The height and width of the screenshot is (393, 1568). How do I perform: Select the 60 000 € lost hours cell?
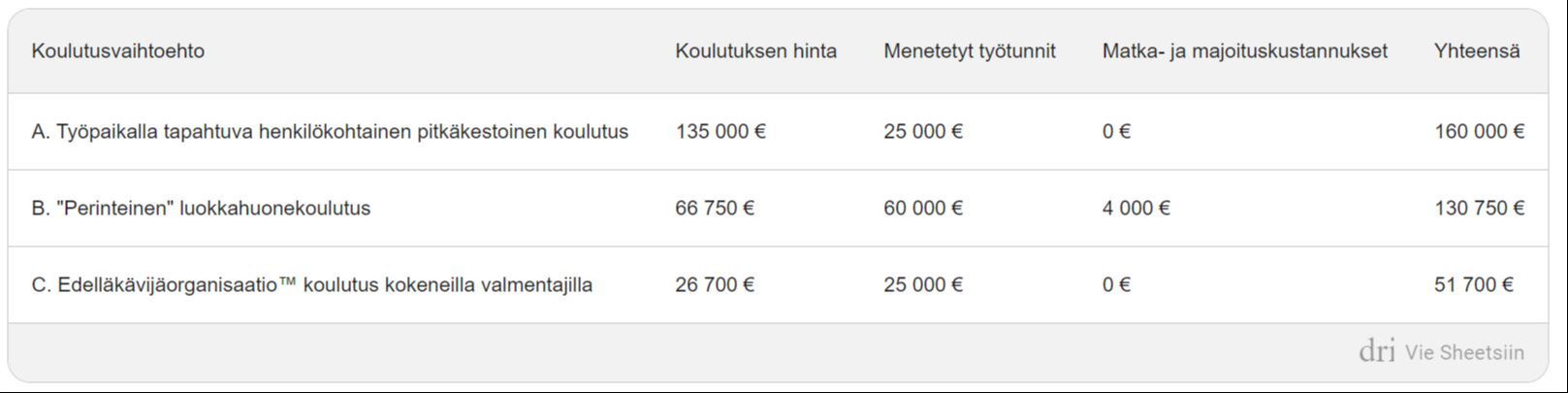[x=922, y=208]
